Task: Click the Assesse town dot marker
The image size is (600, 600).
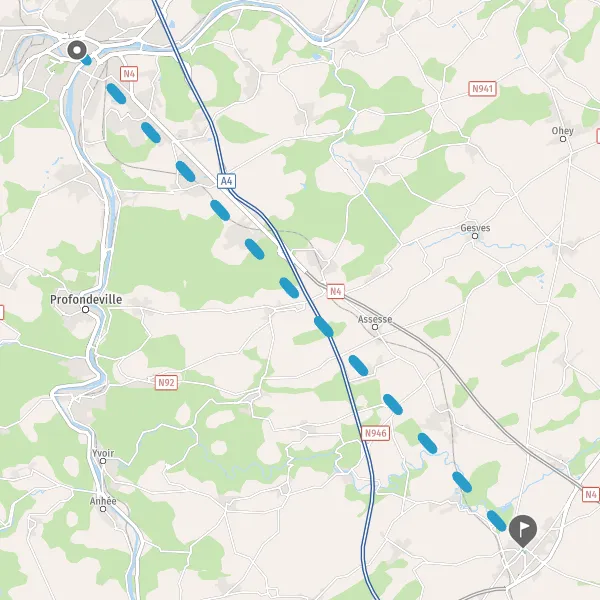Action: click(x=375, y=327)
